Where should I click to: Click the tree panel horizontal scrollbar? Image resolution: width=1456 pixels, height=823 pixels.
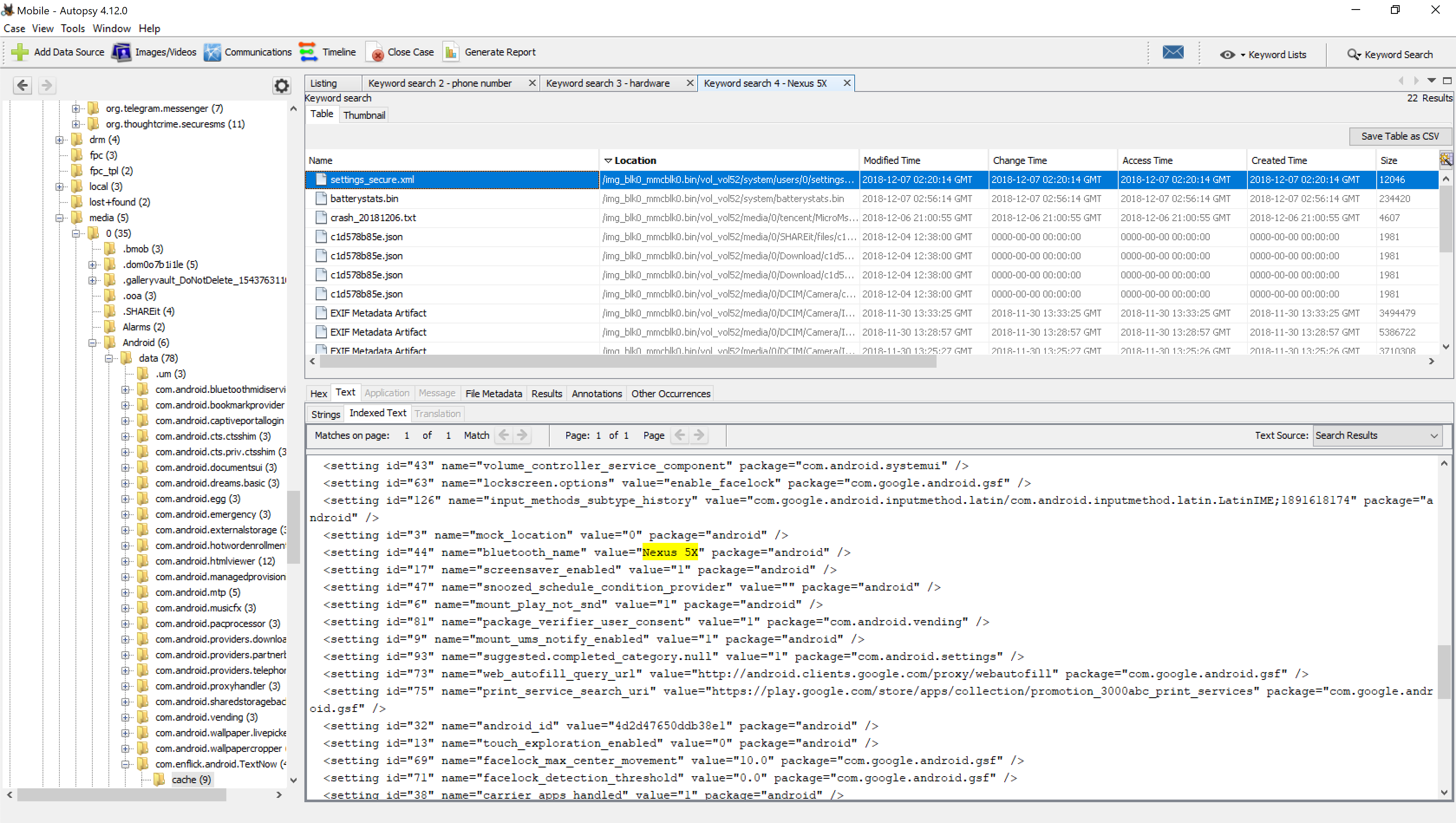click(121, 795)
